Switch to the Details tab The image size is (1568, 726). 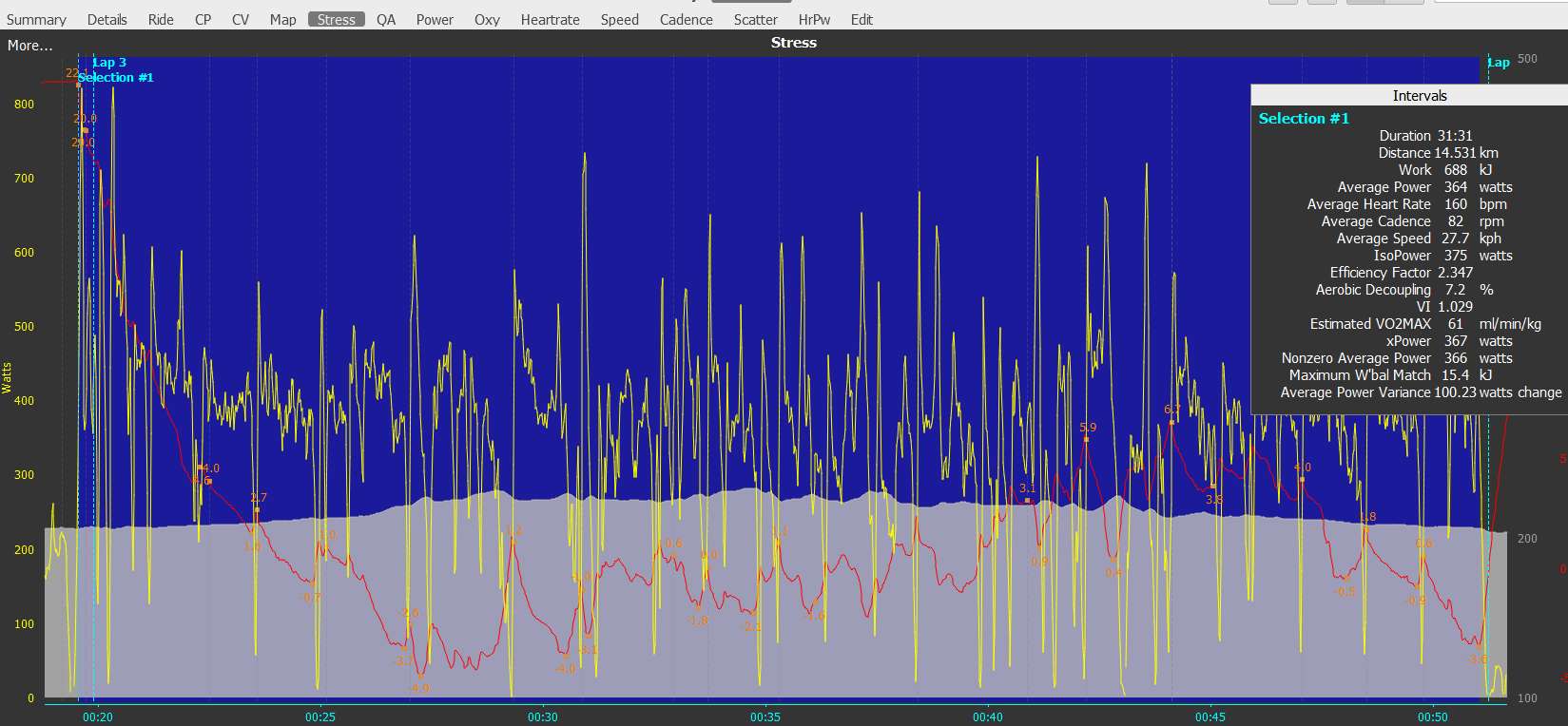pos(106,19)
